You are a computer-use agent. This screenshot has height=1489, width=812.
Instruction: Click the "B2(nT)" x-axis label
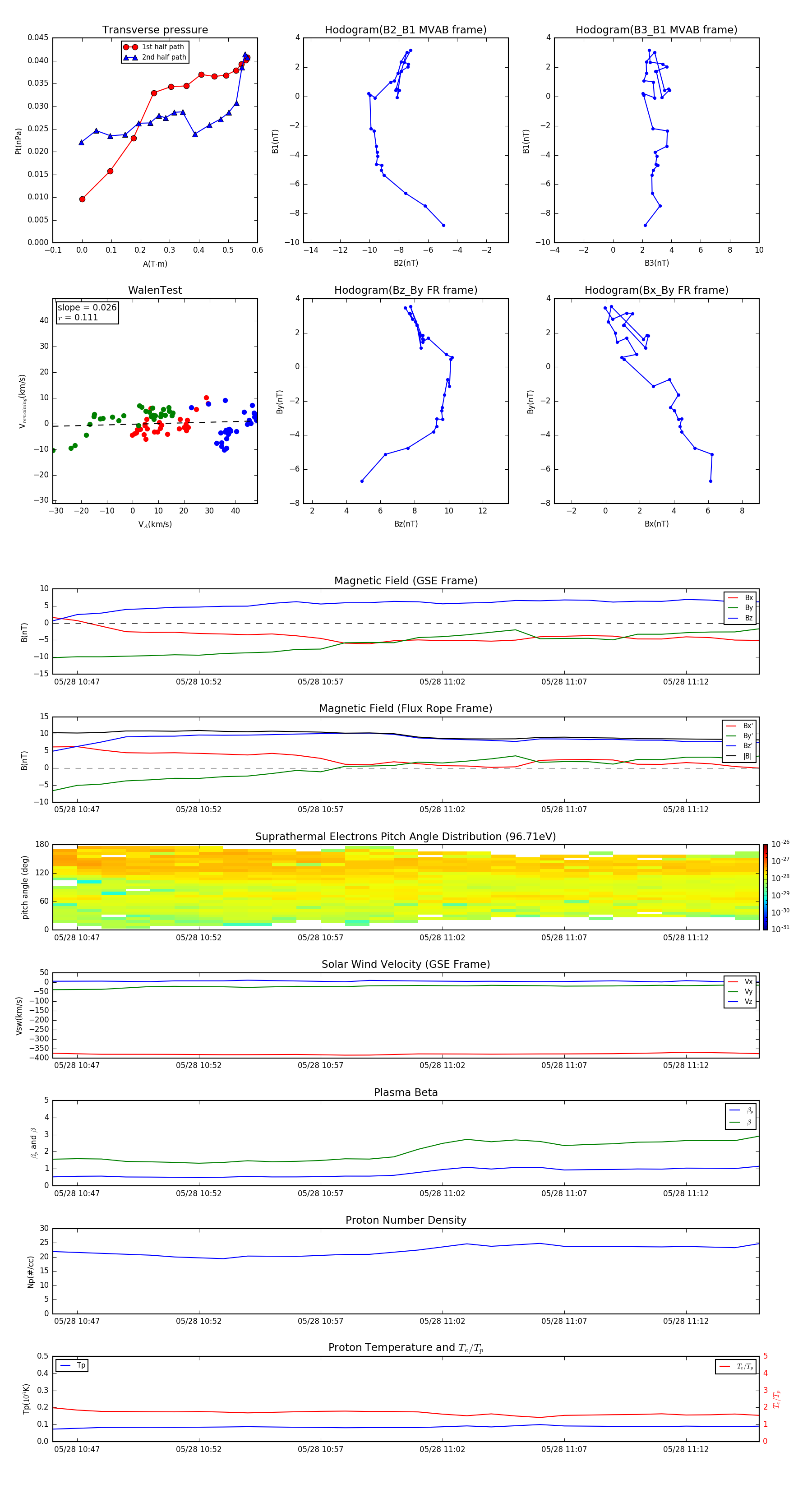[406, 264]
